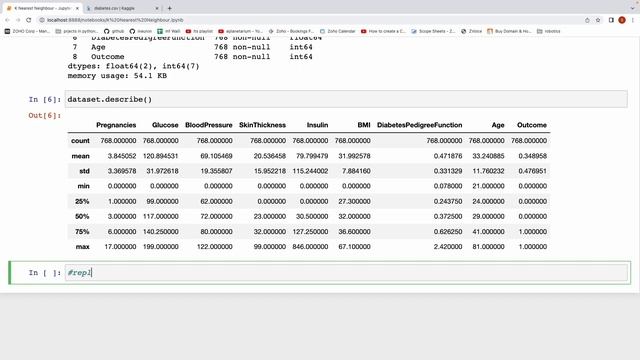Click the std row label
The width and height of the screenshot is (640, 360).
[x=84, y=171]
